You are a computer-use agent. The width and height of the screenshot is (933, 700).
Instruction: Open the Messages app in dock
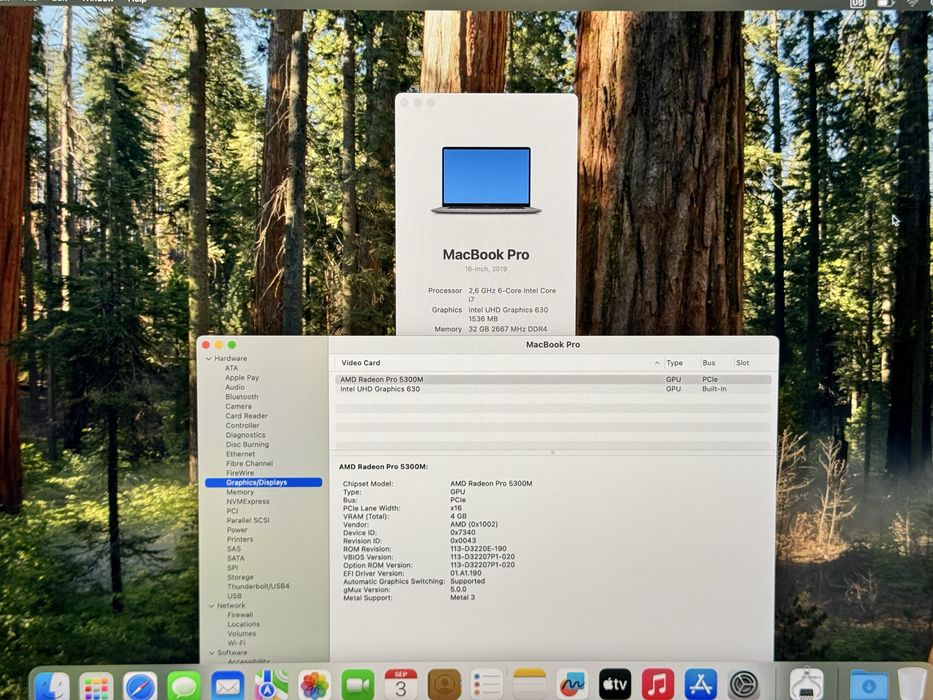pyautogui.click(x=184, y=686)
